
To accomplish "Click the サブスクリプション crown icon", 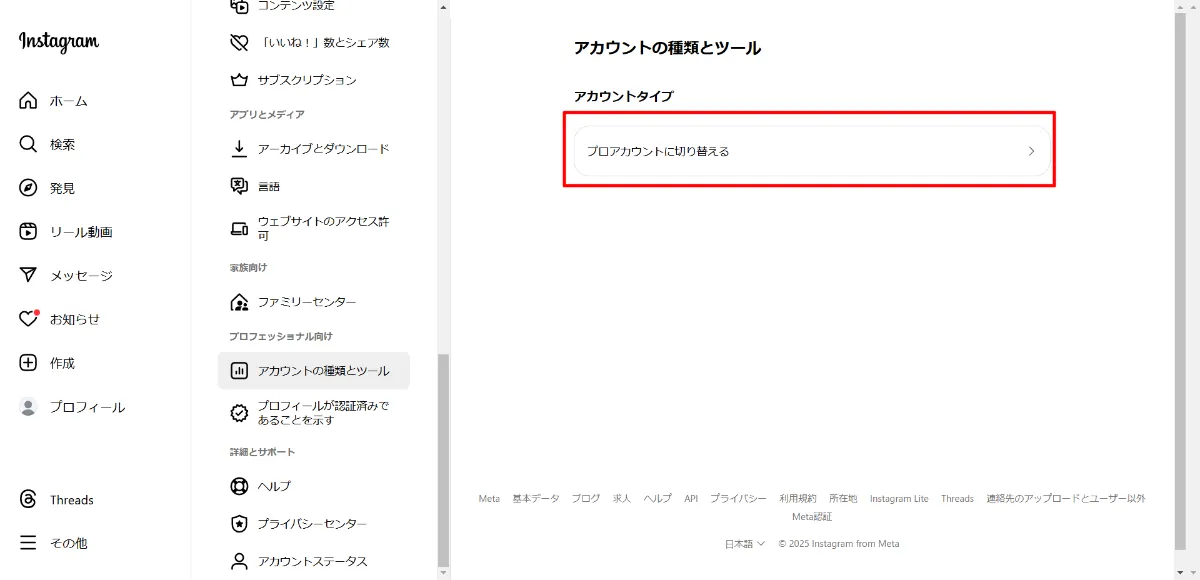I will click(239, 80).
